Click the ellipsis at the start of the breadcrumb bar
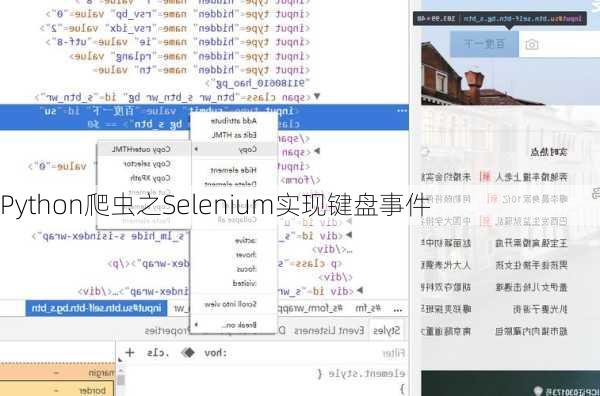This screenshot has width=600, height=396. [x=398, y=309]
